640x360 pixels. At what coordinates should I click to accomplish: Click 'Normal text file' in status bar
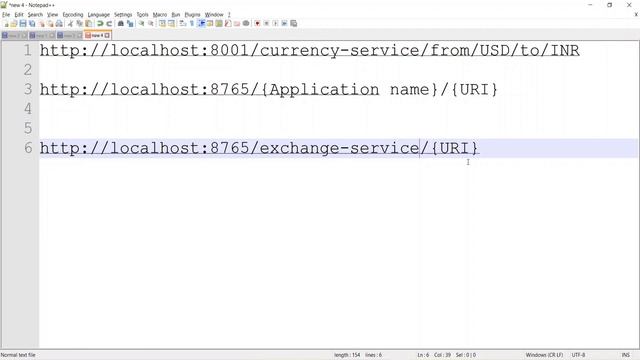(18, 355)
